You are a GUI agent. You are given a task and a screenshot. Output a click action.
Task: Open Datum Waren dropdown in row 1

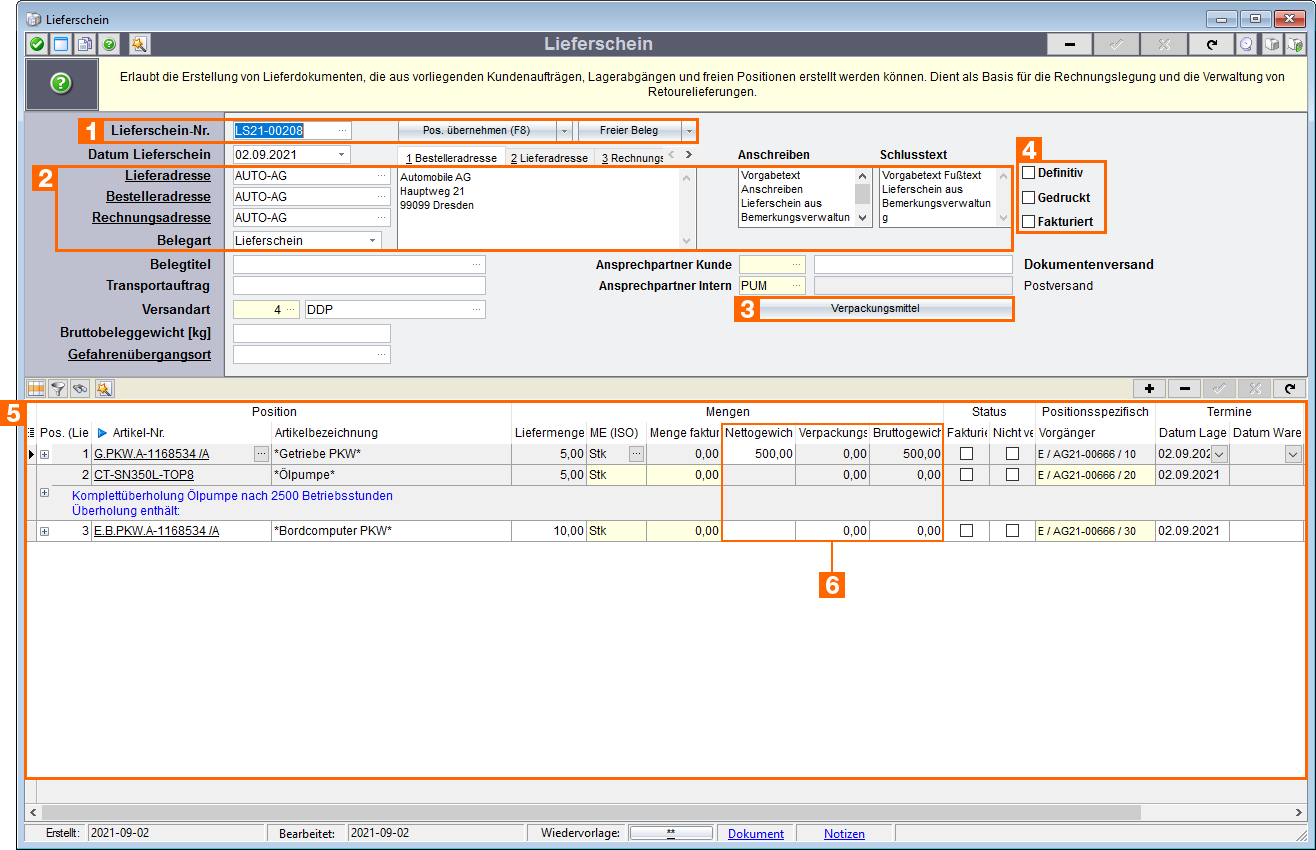pyautogui.click(x=1294, y=454)
